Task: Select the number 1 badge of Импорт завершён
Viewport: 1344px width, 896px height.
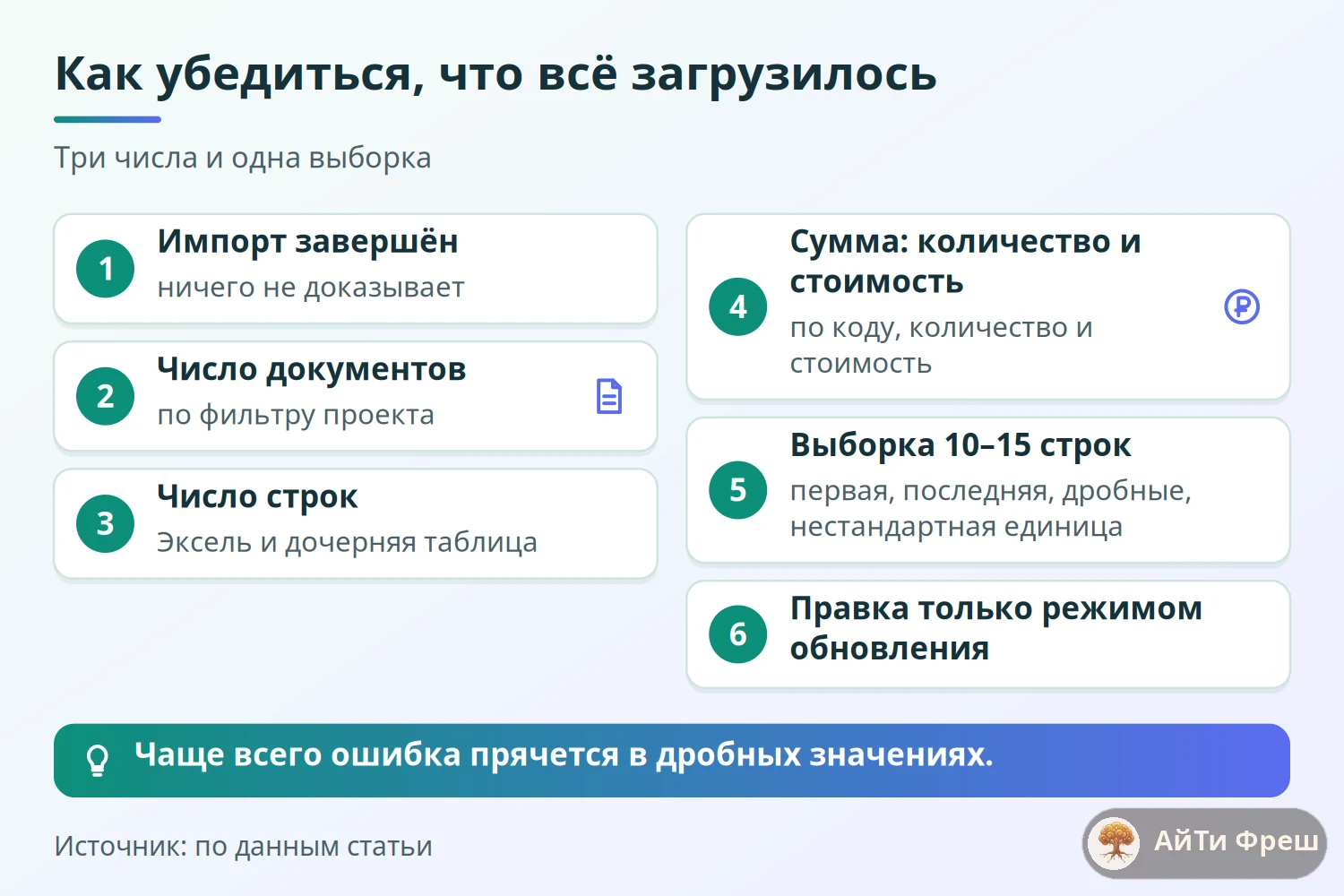Action: (x=106, y=269)
